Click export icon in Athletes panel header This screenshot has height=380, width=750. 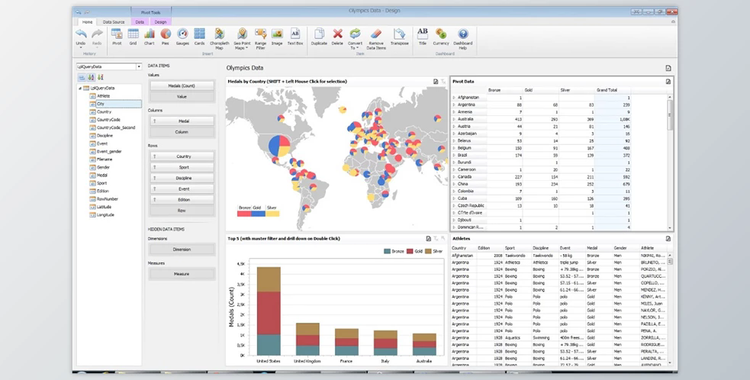coord(668,238)
